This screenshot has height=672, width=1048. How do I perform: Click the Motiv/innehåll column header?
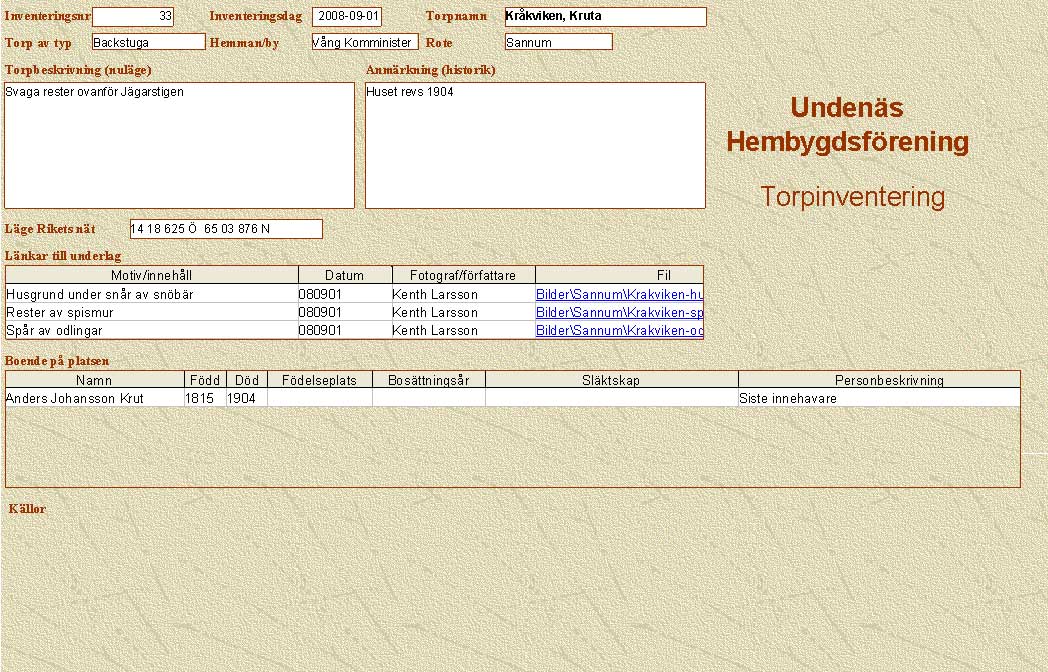tap(152, 275)
